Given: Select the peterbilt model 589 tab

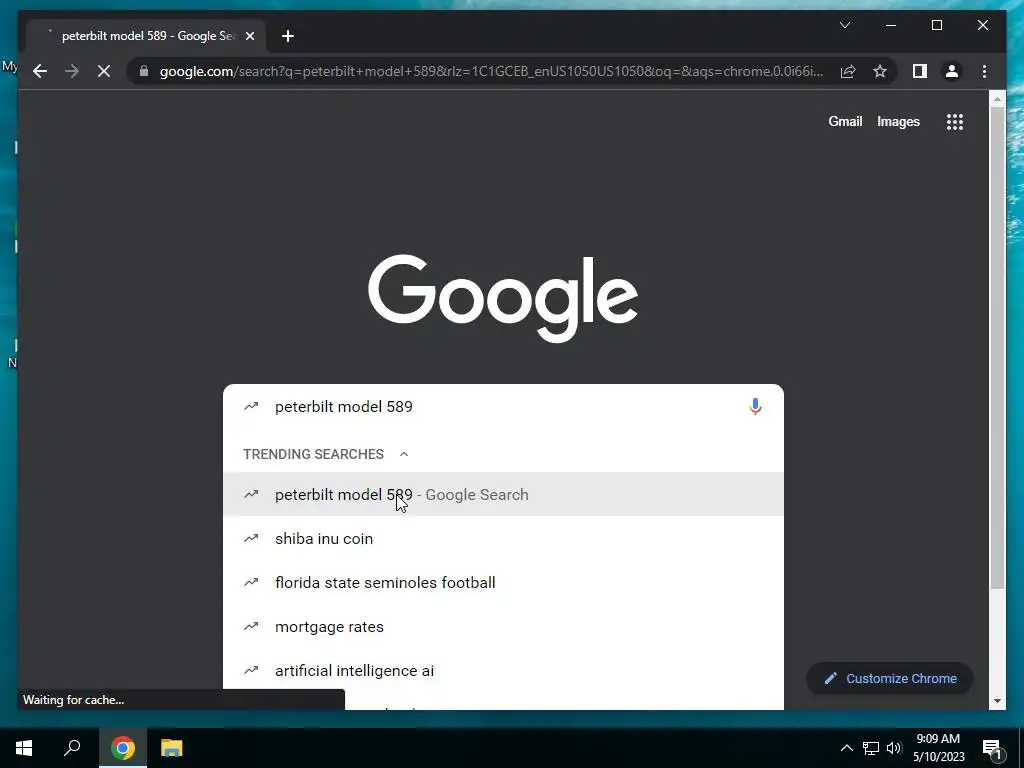Looking at the screenshot, I should click(x=146, y=36).
